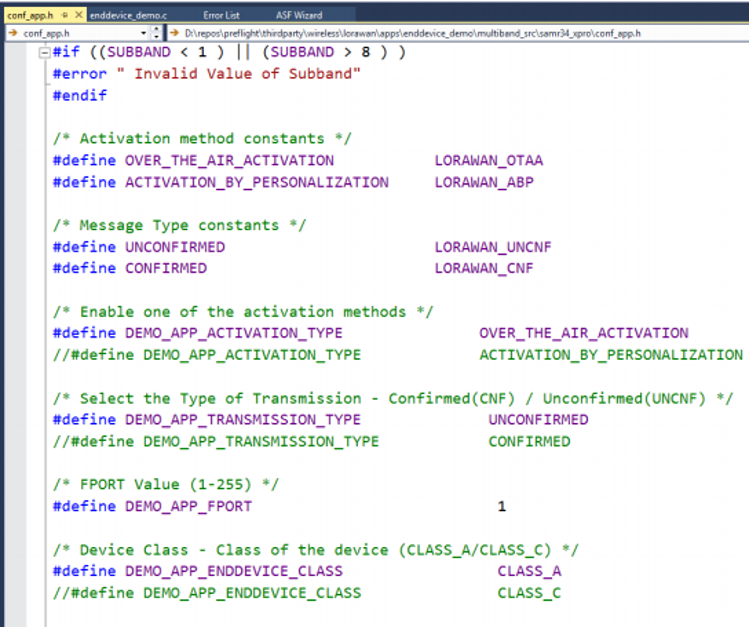Click the FPORT Value (1-255) comment
749x627 pixels.
(166, 484)
